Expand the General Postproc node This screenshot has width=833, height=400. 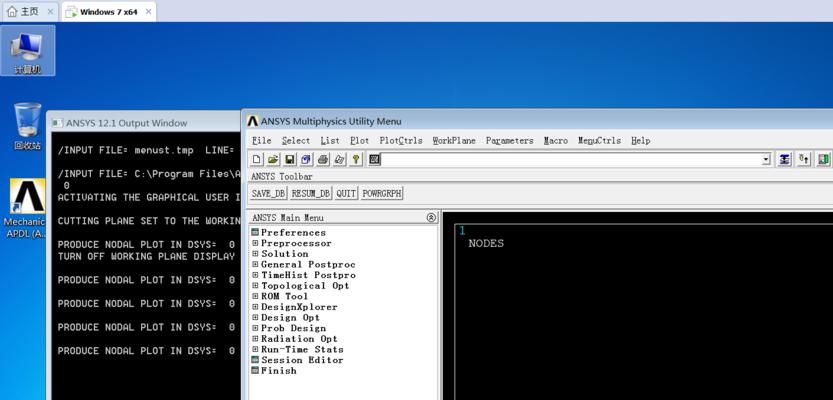255,265
